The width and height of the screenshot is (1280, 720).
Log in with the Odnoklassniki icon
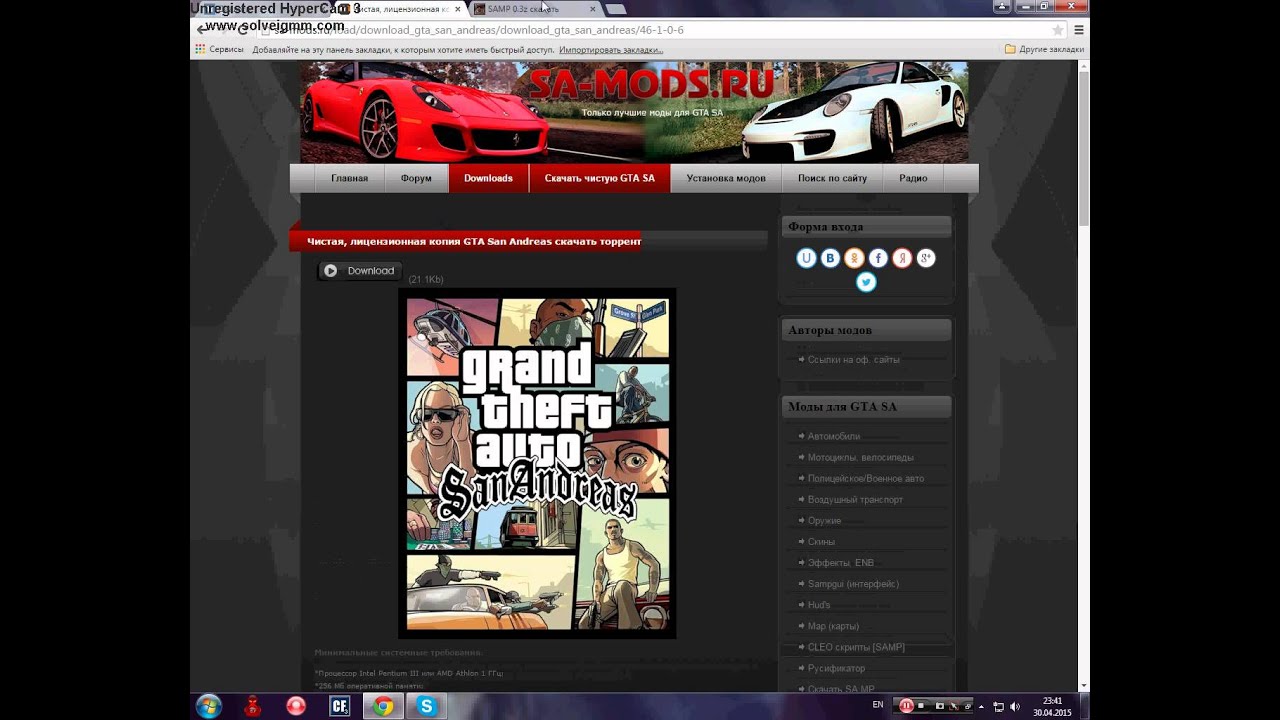click(854, 258)
